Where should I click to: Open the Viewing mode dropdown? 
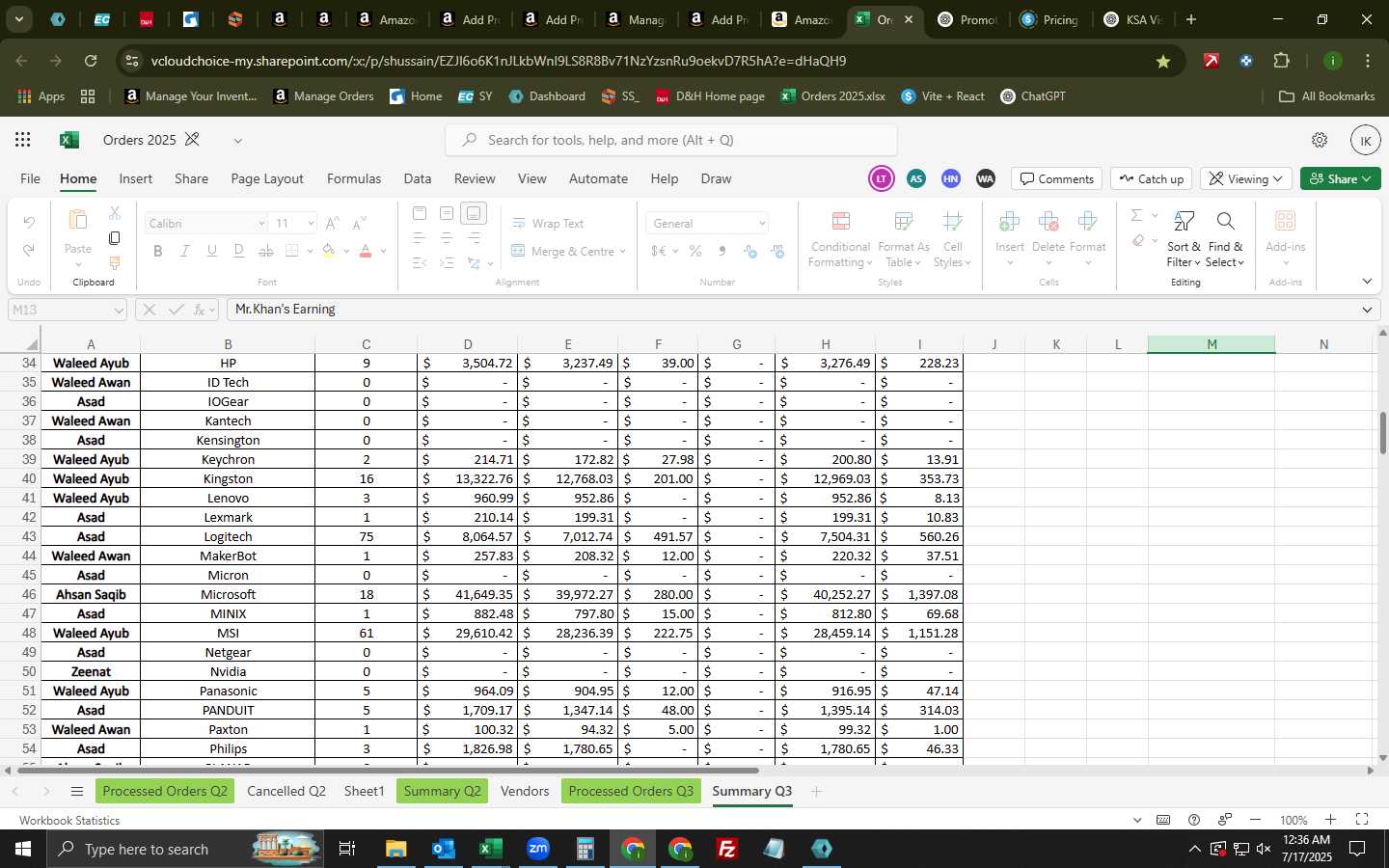pyautogui.click(x=1246, y=178)
